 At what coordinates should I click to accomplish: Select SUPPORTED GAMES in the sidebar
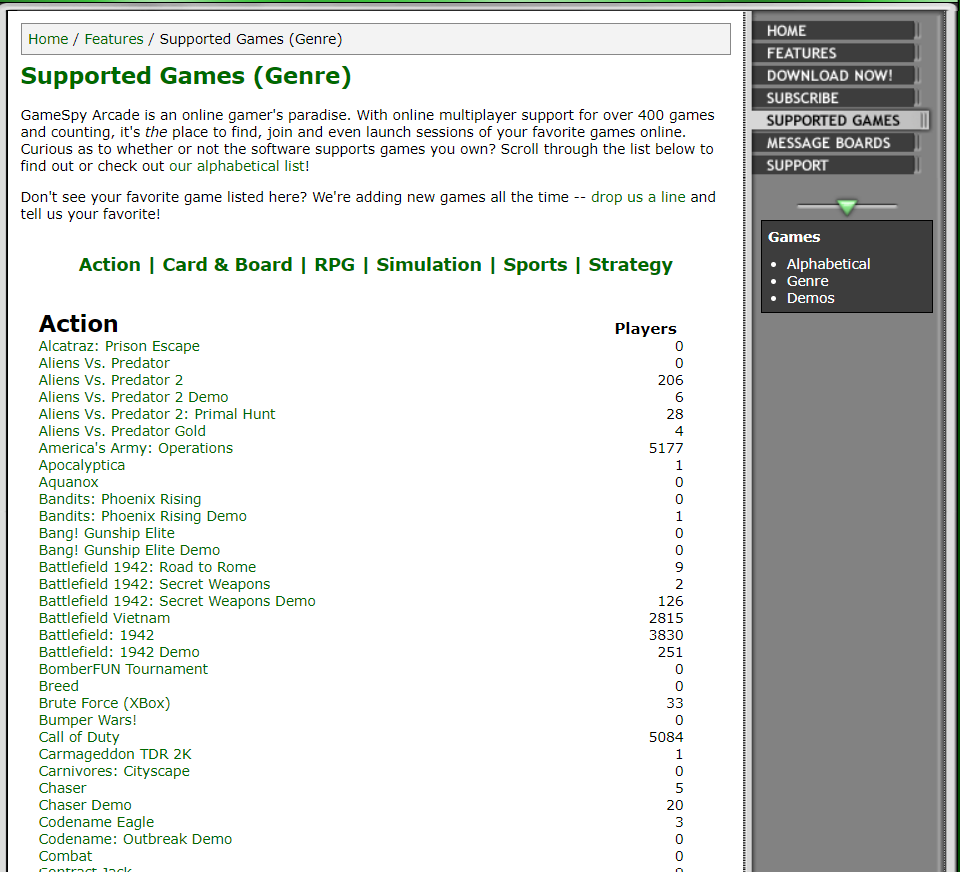pyautogui.click(x=840, y=120)
